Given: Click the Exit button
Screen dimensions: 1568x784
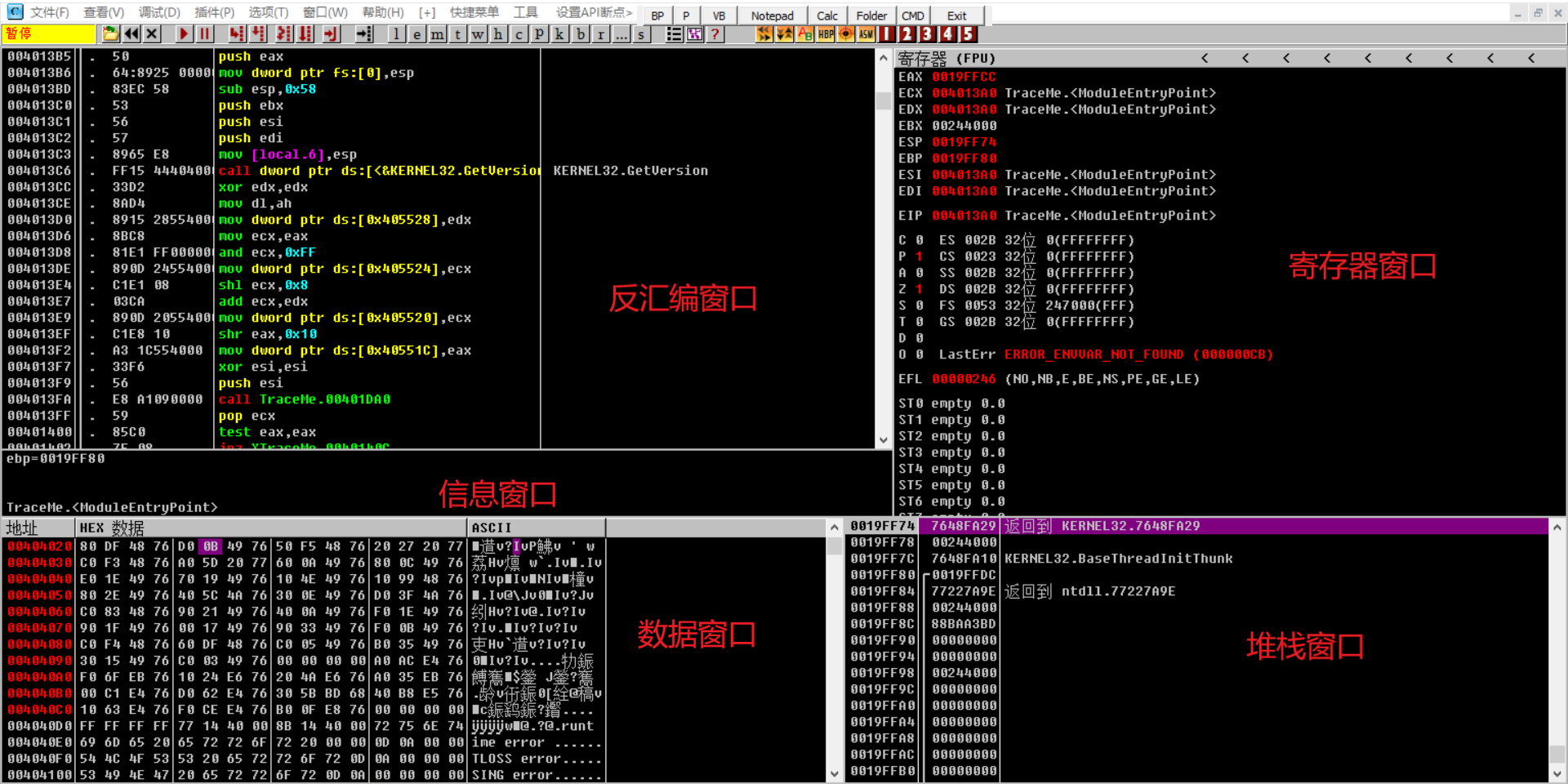Looking at the screenshot, I should tap(957, 16).
